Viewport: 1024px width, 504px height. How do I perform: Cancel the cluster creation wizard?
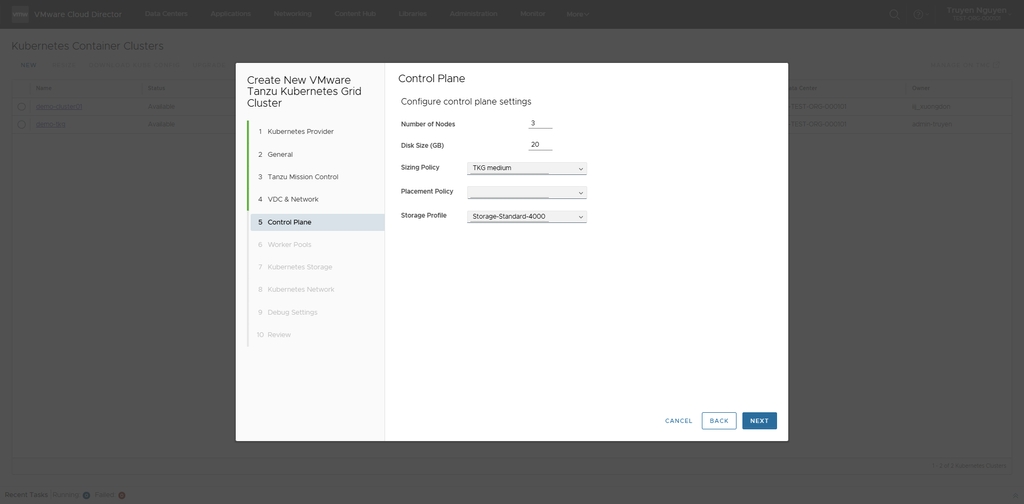[x=678, y=421]
